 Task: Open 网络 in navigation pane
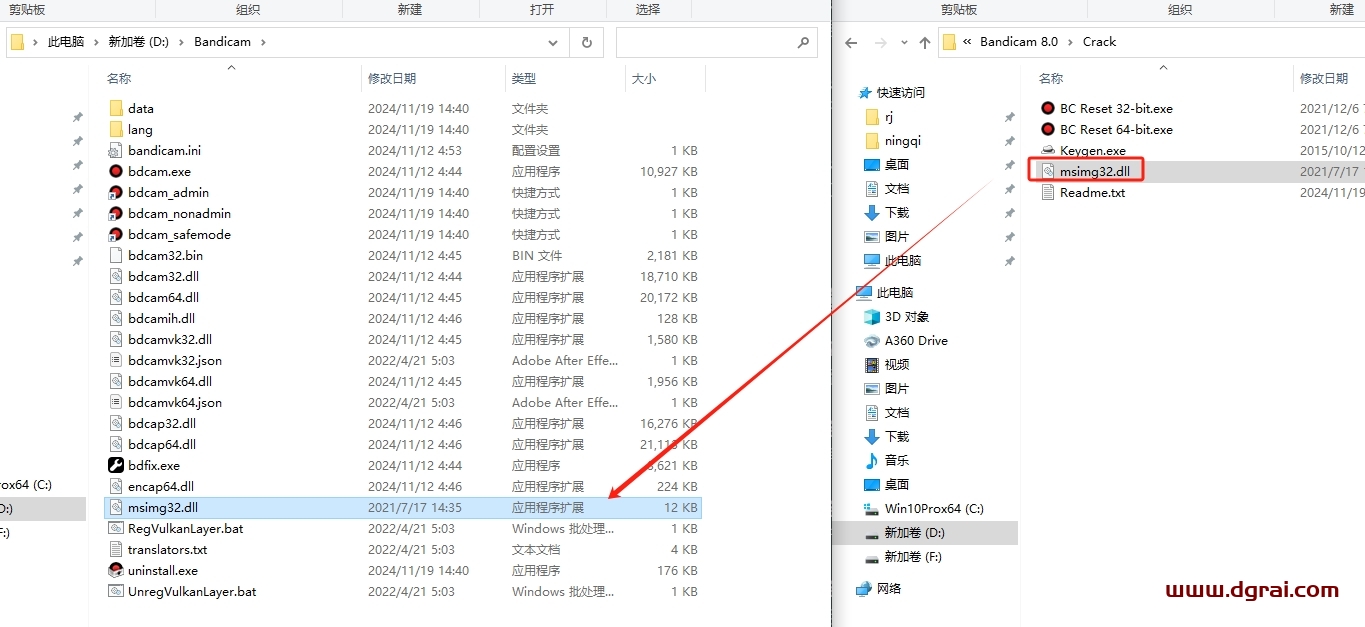pyautogui.click(x=878, y=588)
